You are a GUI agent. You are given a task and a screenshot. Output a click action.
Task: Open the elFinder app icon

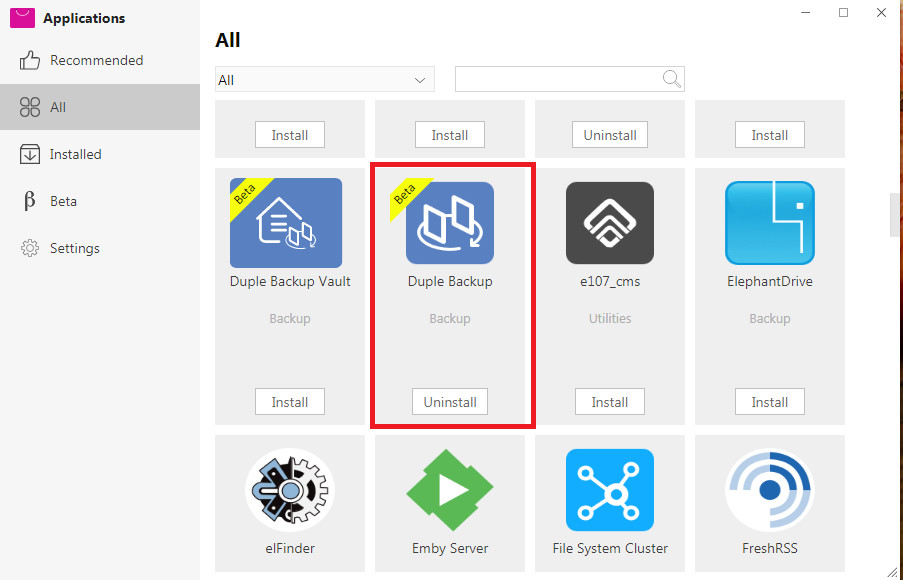[290, 490]
